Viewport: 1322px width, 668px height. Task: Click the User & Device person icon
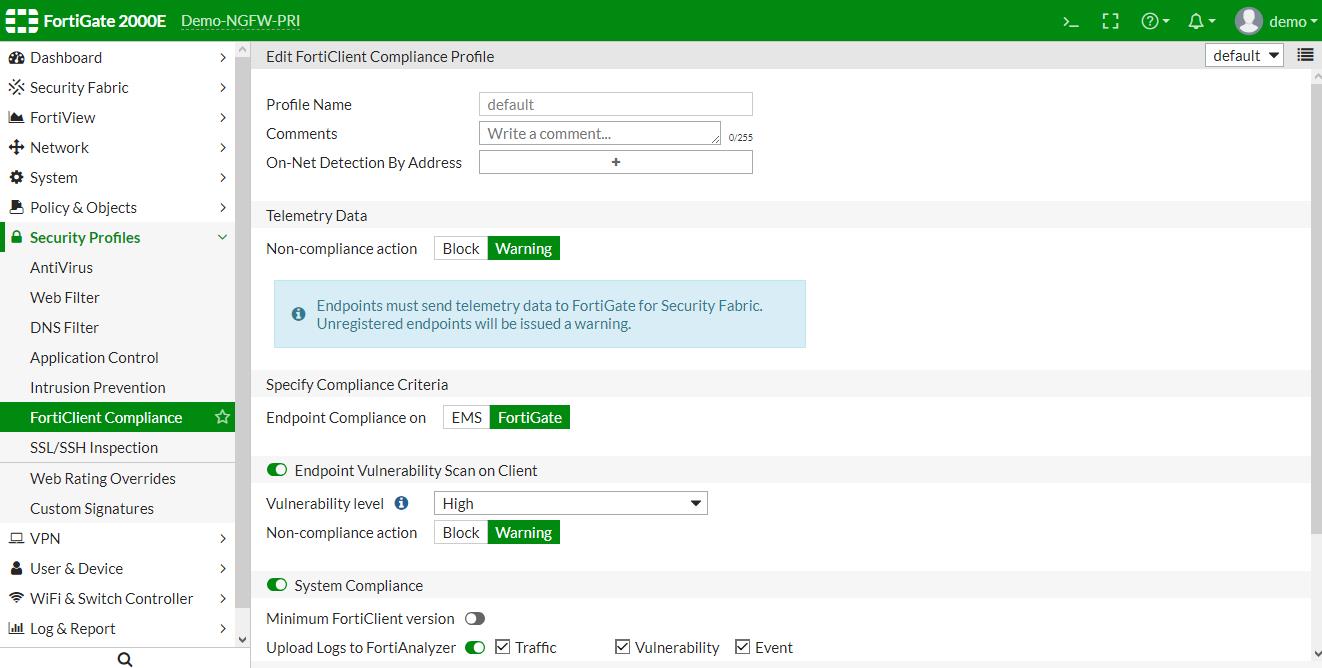pos(16,569)
